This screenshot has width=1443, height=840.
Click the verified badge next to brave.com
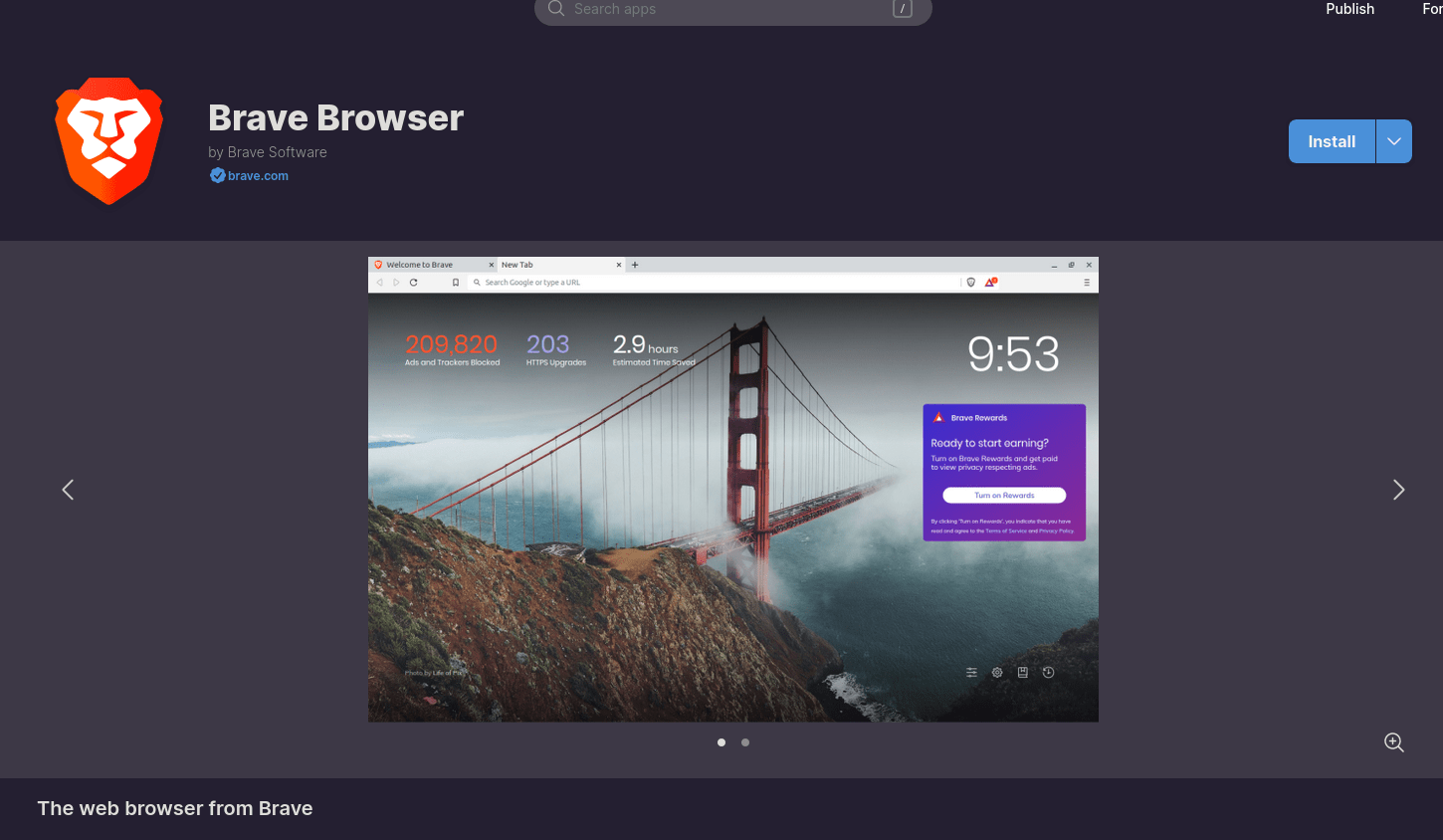tap(217, 176)
